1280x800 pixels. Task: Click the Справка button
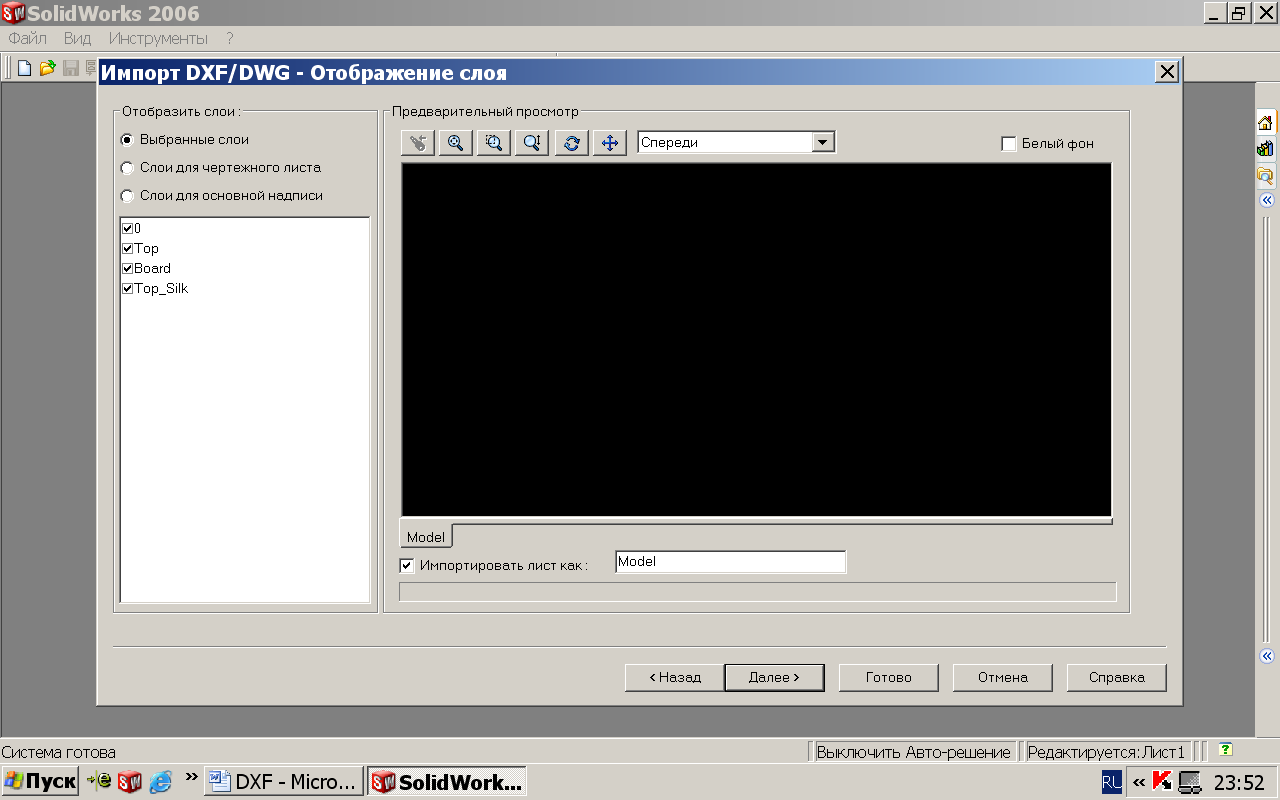point(1117,677)
